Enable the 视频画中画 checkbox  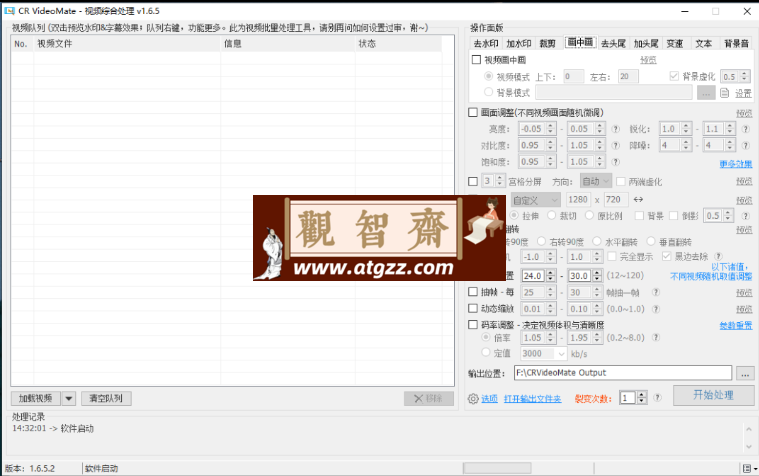click(x=476, y=60)
